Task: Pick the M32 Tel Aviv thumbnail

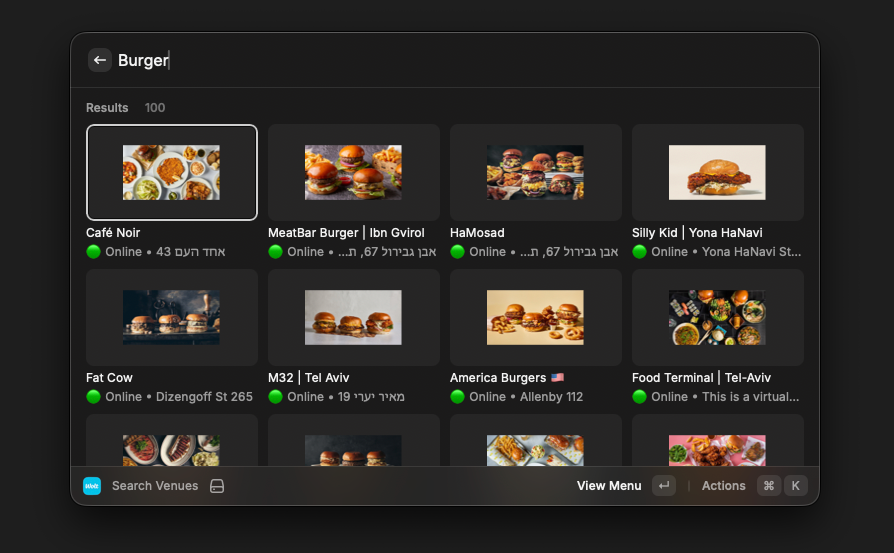Action: (353, 317)
